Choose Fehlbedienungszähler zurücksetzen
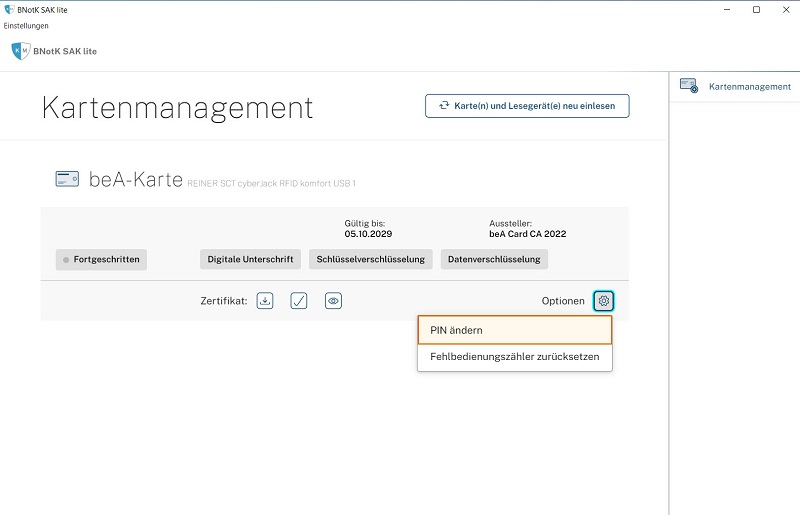Screen dimensions: 800x515 pyautogui.click(x=514, y=355)
